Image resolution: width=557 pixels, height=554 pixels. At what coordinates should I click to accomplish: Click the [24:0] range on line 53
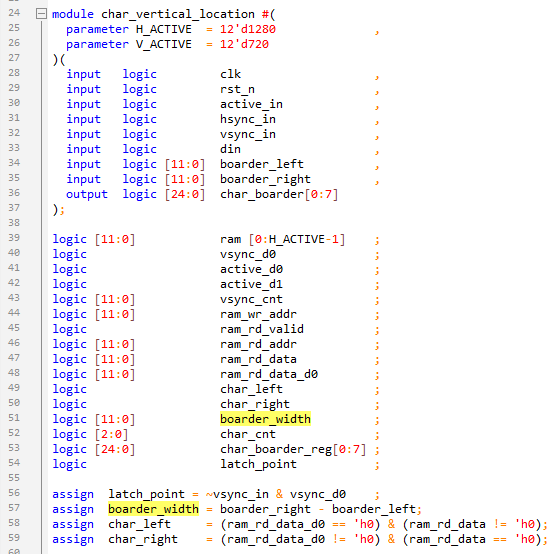[x=115, y=449]
